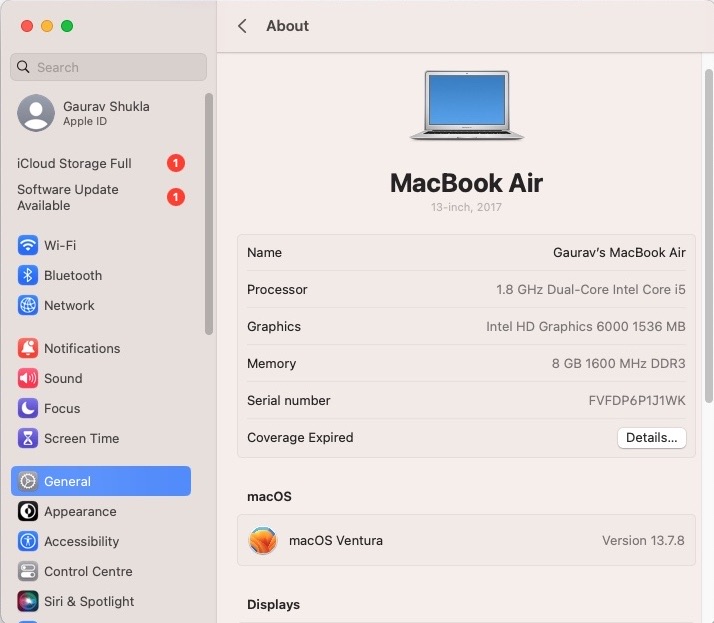This screenshot has height=623, width=714.
Task: Click the macOS Ventura label
Action: 336,541
